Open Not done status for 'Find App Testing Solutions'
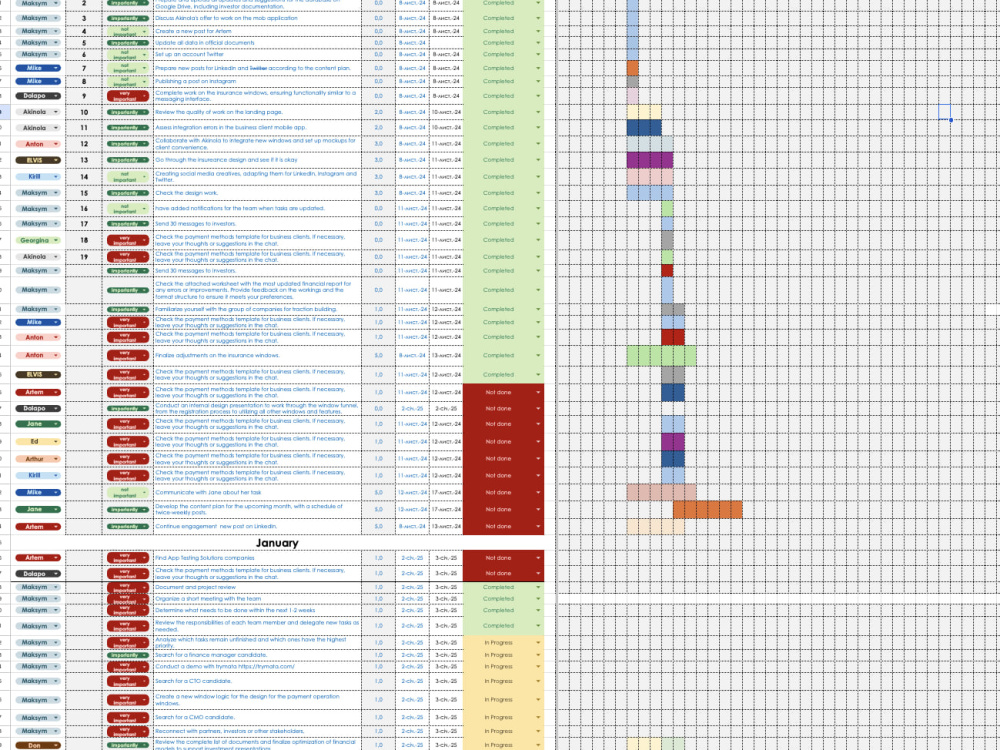 pyautogui.click(x=503, y=558)
